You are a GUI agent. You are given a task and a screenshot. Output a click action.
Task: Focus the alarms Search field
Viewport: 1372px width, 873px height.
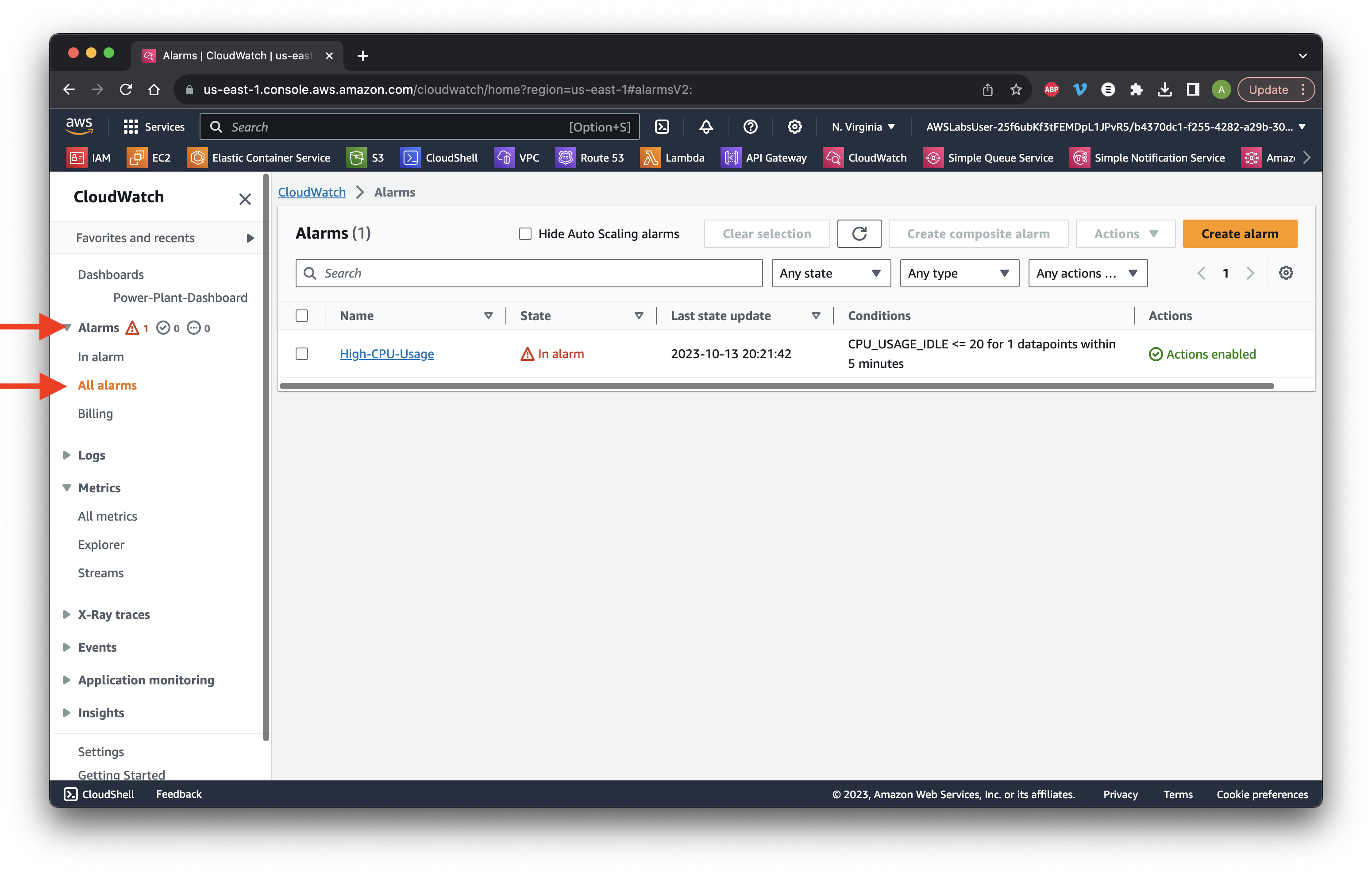[x=528, y=273]
